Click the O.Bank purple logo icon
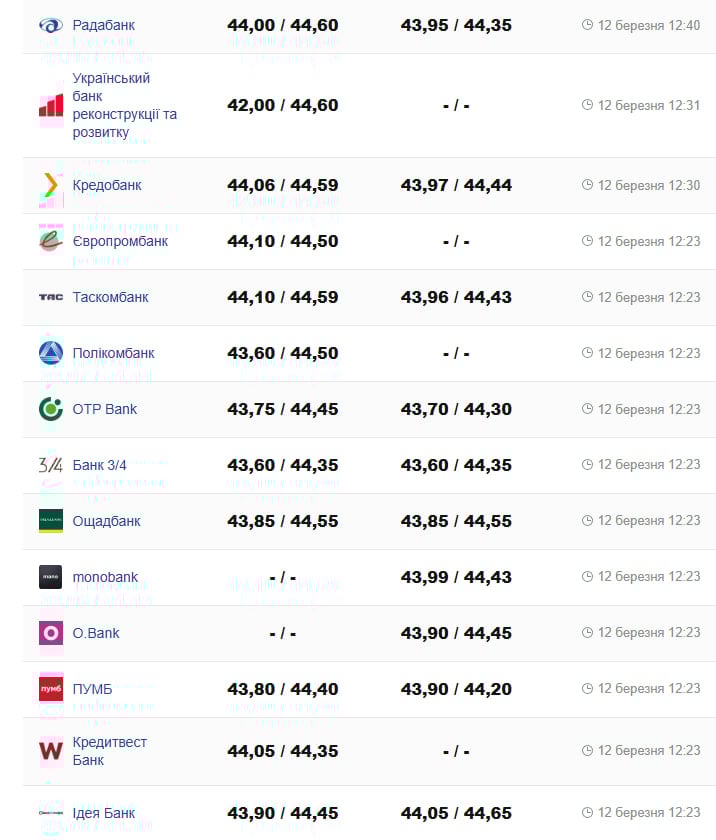716x840 pixels. tap(50, 633)
